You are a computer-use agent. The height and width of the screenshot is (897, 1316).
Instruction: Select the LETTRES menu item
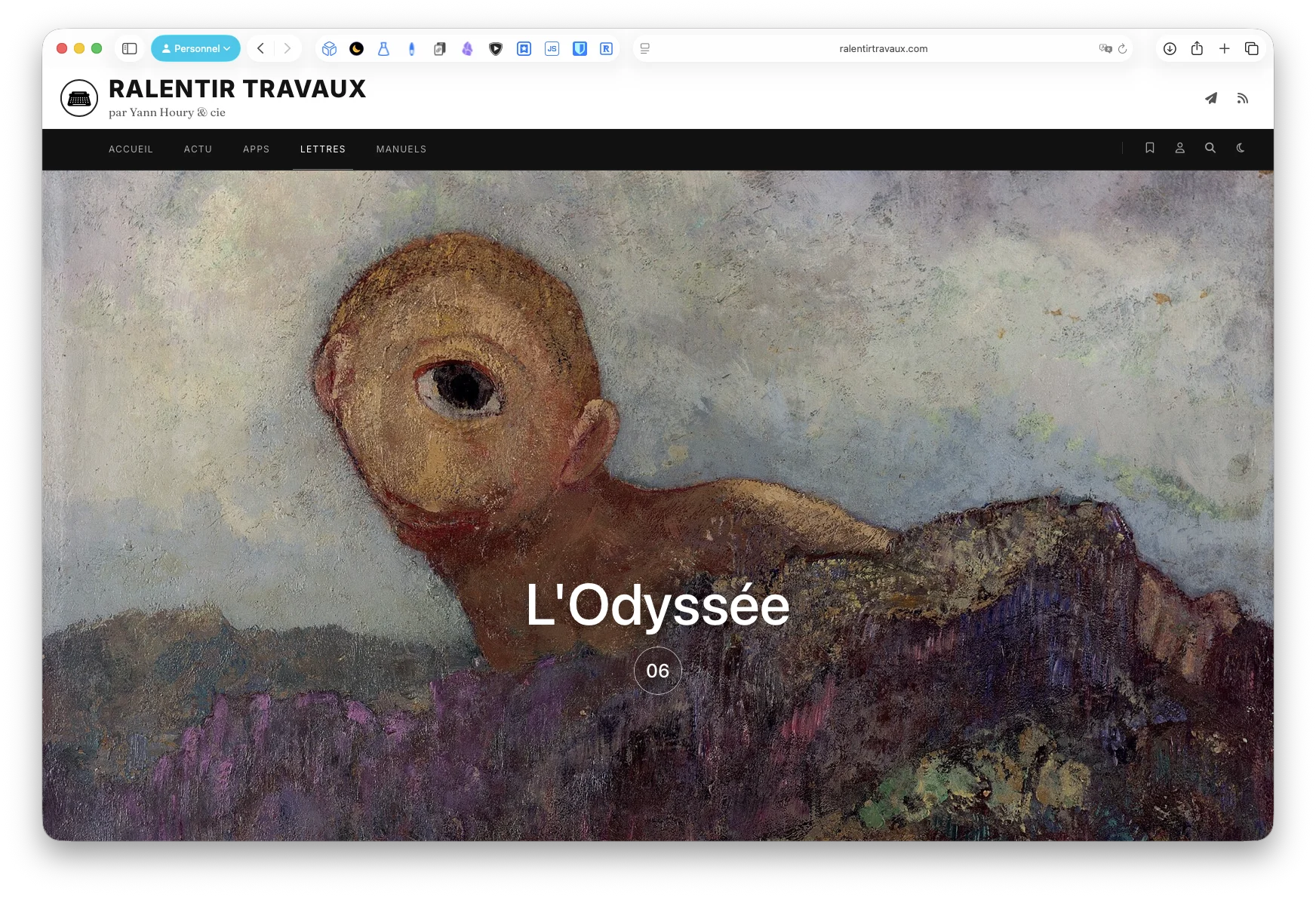click(323, 149)
